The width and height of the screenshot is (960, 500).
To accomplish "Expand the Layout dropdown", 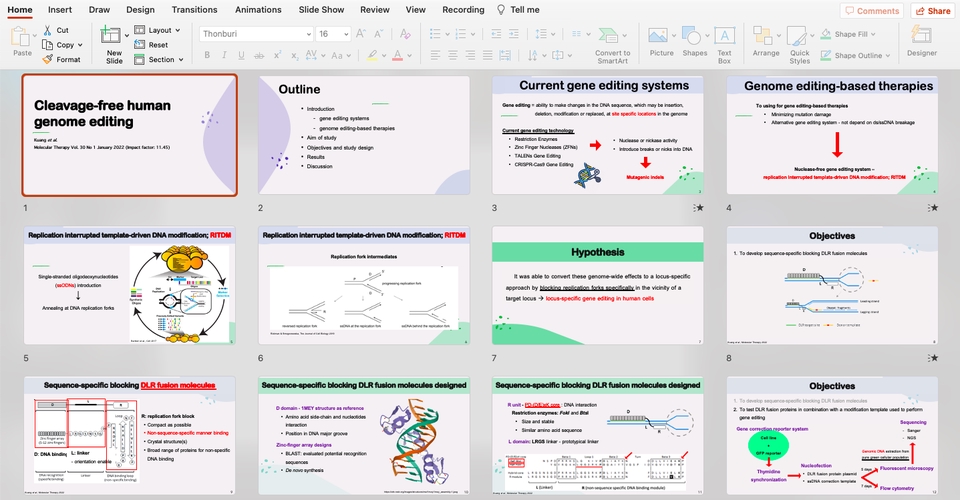I will tap(178, 30).
